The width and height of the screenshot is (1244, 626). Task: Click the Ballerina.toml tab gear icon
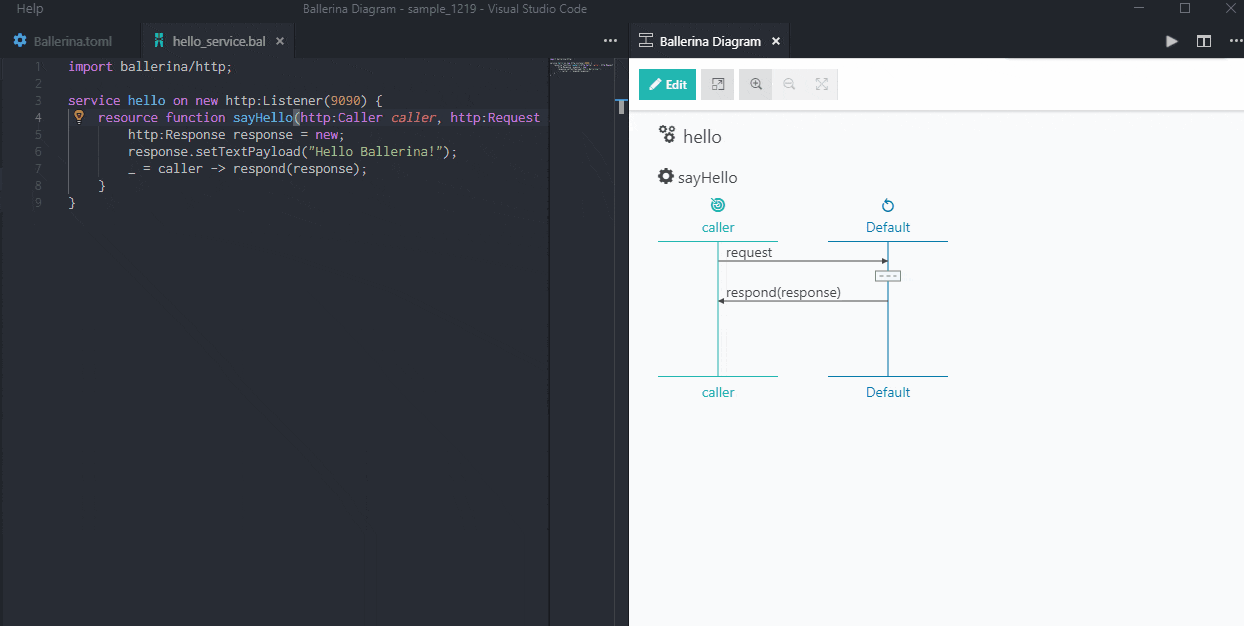(20, 42)
